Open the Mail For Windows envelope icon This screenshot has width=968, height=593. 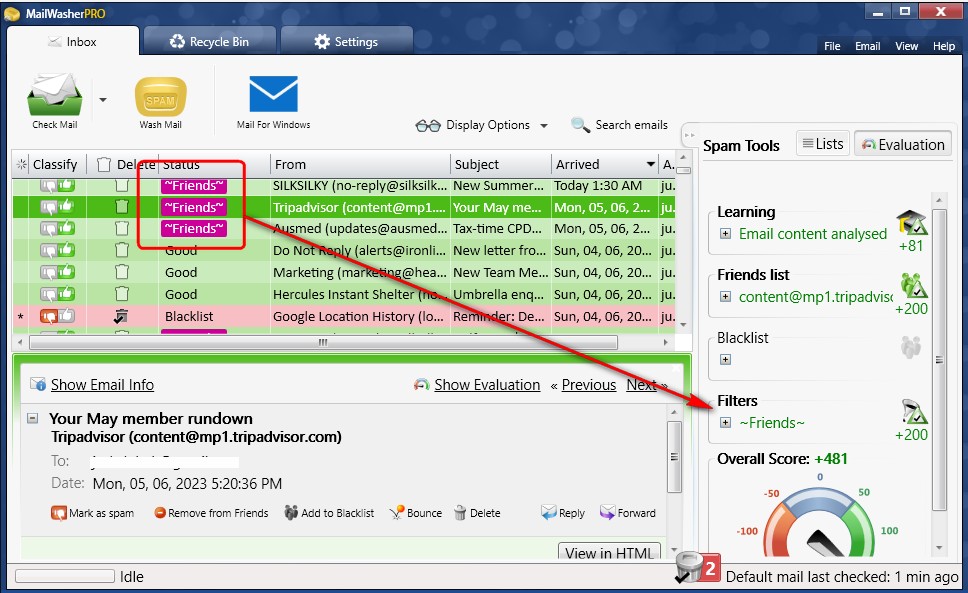point(273,94)
